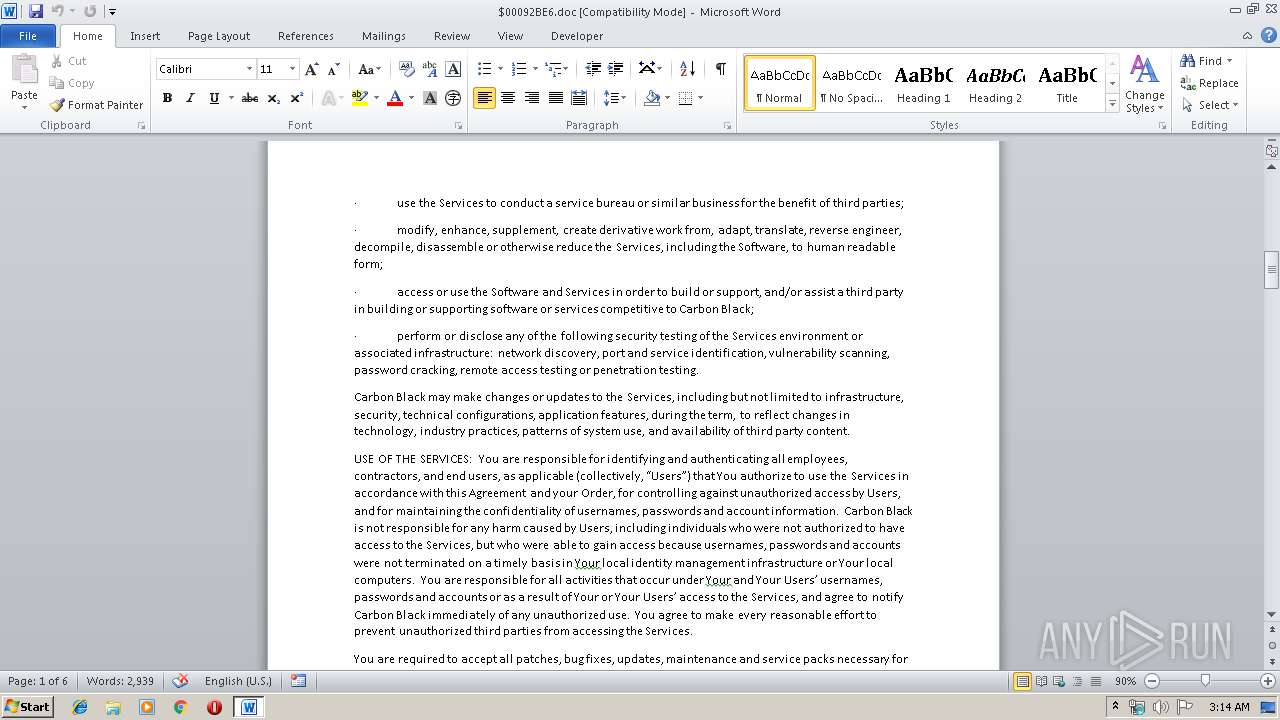The width and height of the screenshot is (1280, 720).
Task: Click the Copy command
Action: pyautogui.click(x=72, y=83)
